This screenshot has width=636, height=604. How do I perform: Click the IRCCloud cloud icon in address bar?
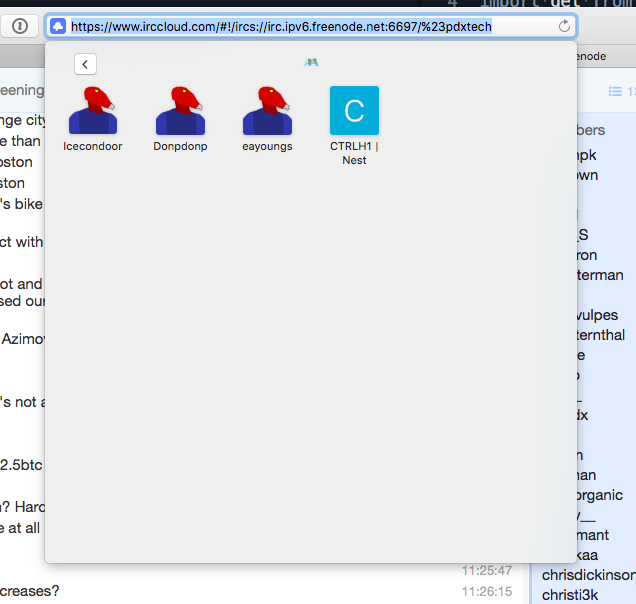58,26
